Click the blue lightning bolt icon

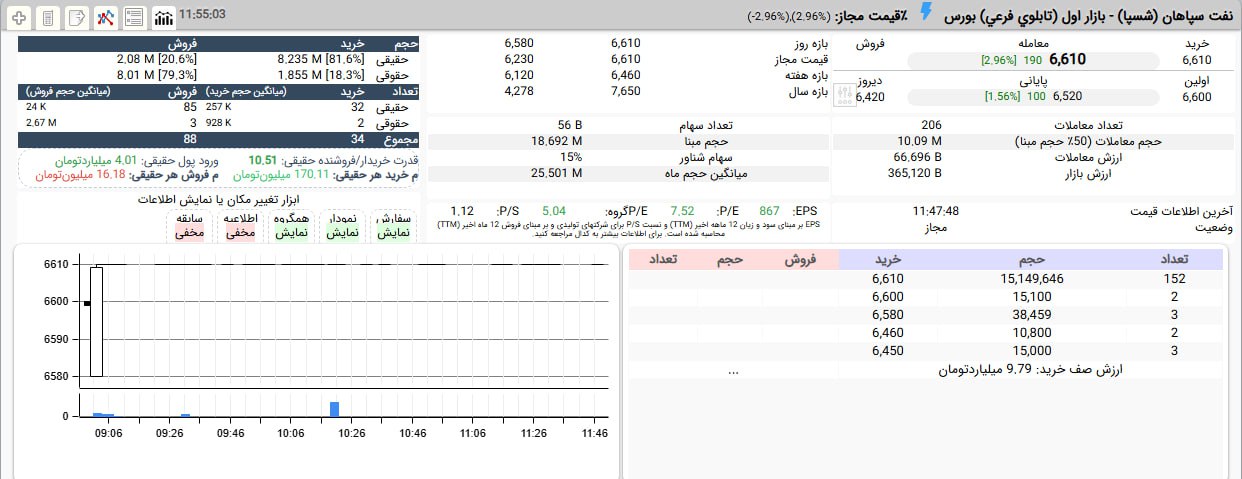pyautogui.click(x=926, y=13)
